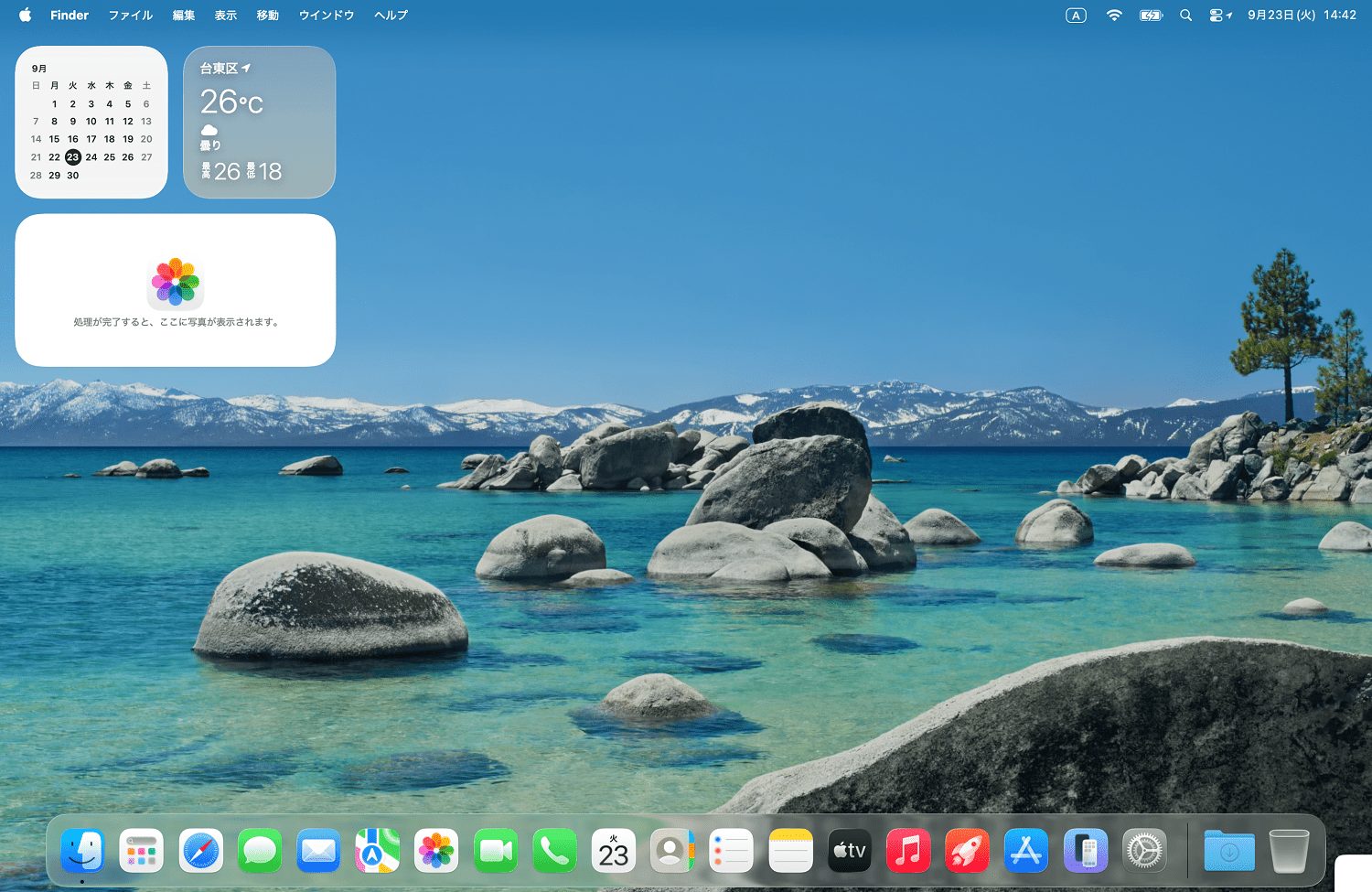Click the 台東区 weather widget
Screen dimensions: 1372x892
[259, 122]
